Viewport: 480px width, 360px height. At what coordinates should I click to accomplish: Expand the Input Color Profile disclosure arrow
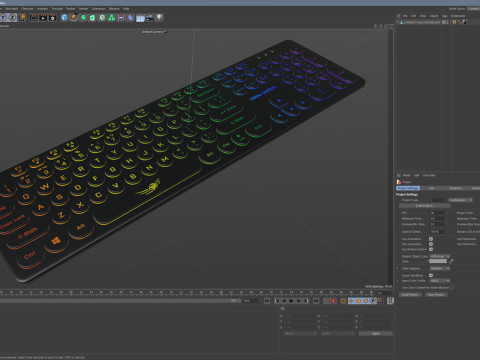click(x=398, y=281)
